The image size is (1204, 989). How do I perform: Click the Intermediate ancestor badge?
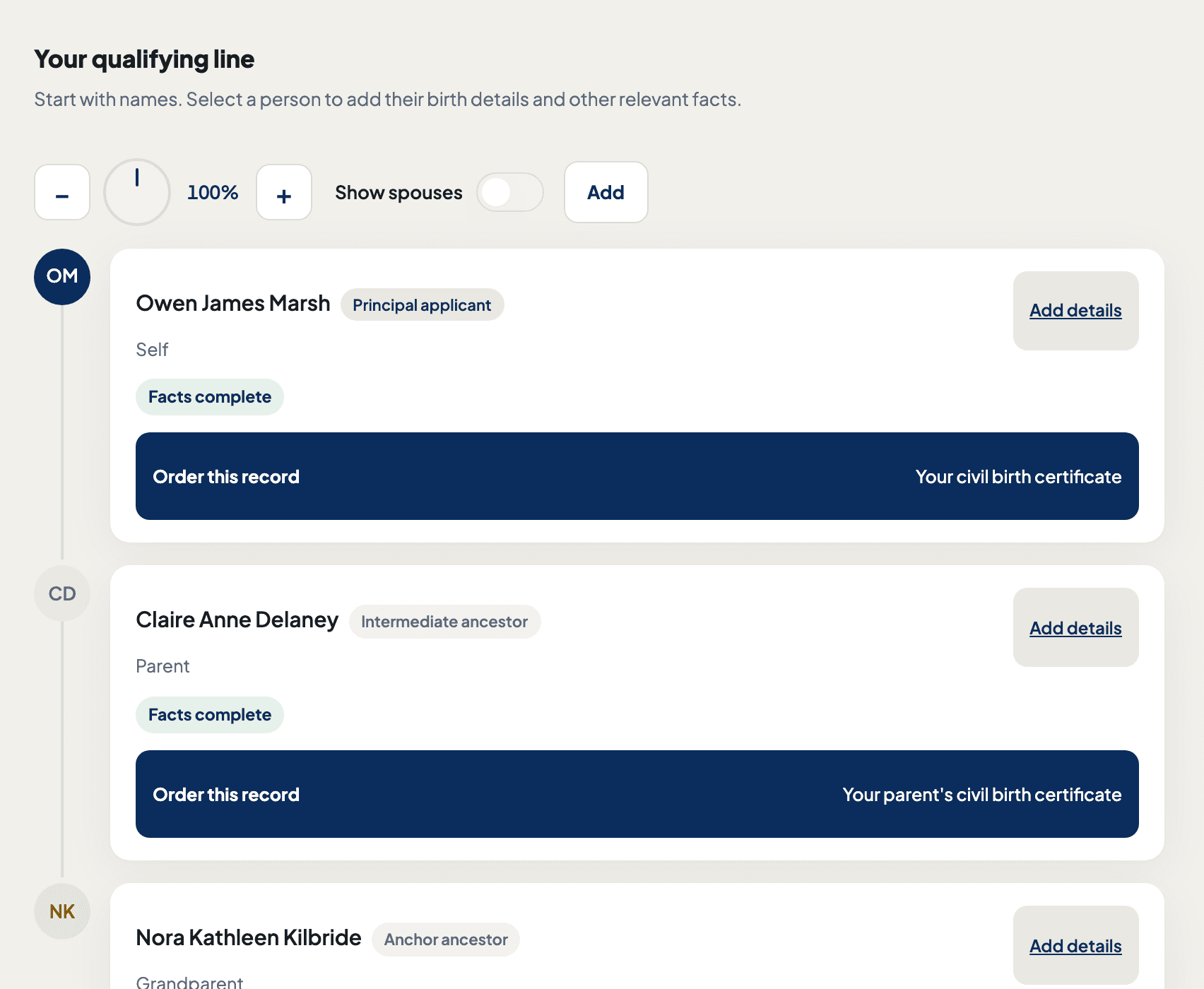[x=444, y=622]
